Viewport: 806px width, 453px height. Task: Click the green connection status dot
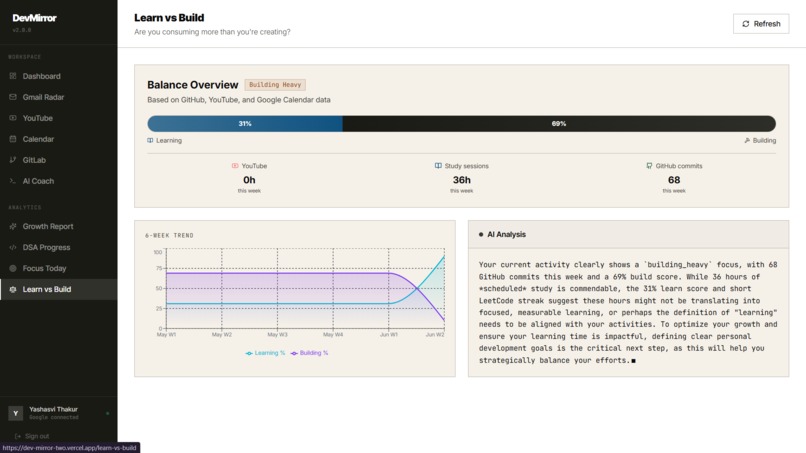[107, 413]
